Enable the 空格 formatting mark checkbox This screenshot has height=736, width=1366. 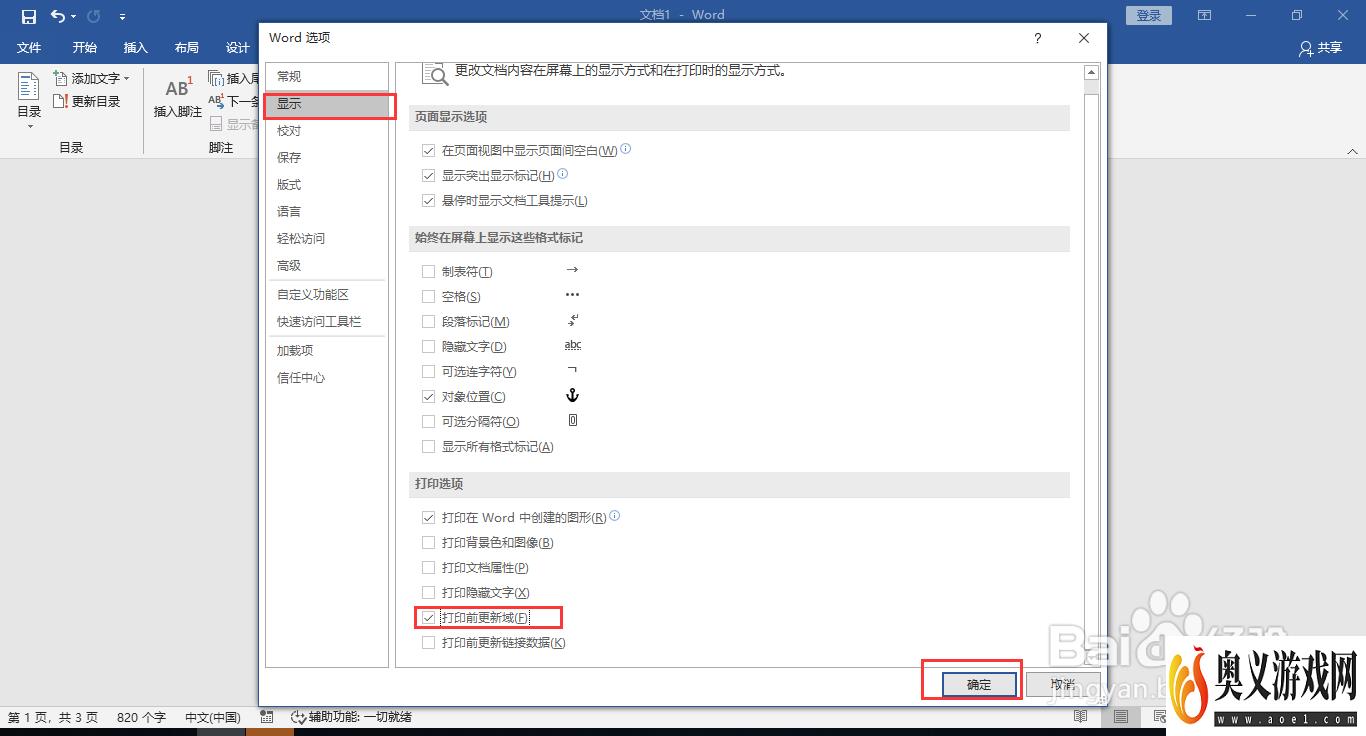point(428,296)
